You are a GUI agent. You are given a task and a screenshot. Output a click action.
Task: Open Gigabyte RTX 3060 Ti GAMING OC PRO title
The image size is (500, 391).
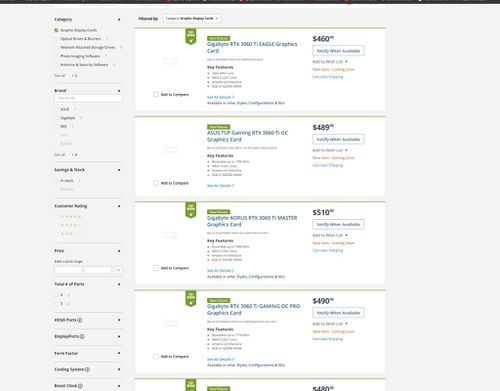[253, 309]
